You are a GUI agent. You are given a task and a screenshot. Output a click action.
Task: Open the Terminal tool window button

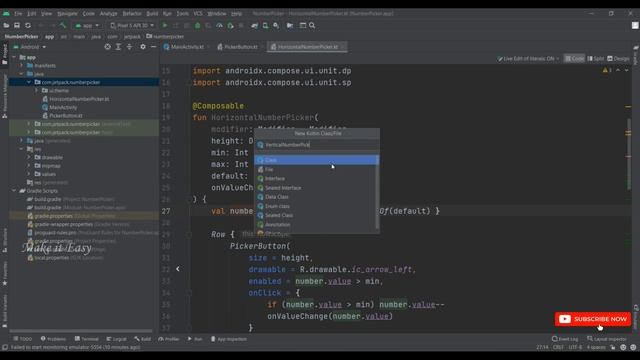point(87,339)
